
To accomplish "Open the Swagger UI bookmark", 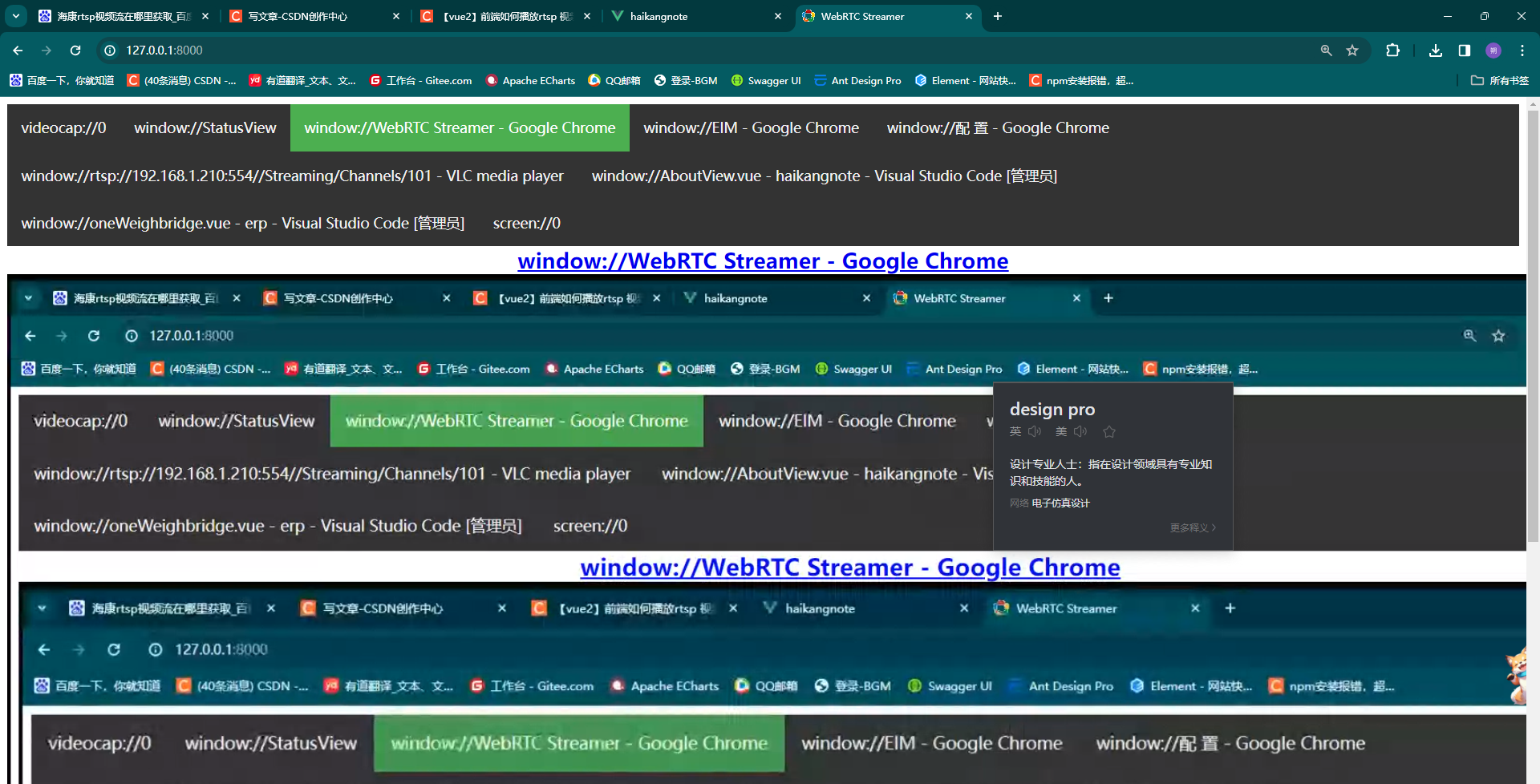I will [x=765, y=80].
